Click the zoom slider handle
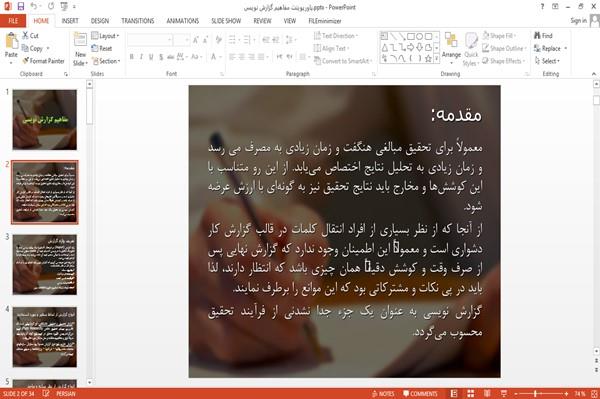The width and height of the screenshot is (600, 399). pyautogui.click(x=535, y=394)
